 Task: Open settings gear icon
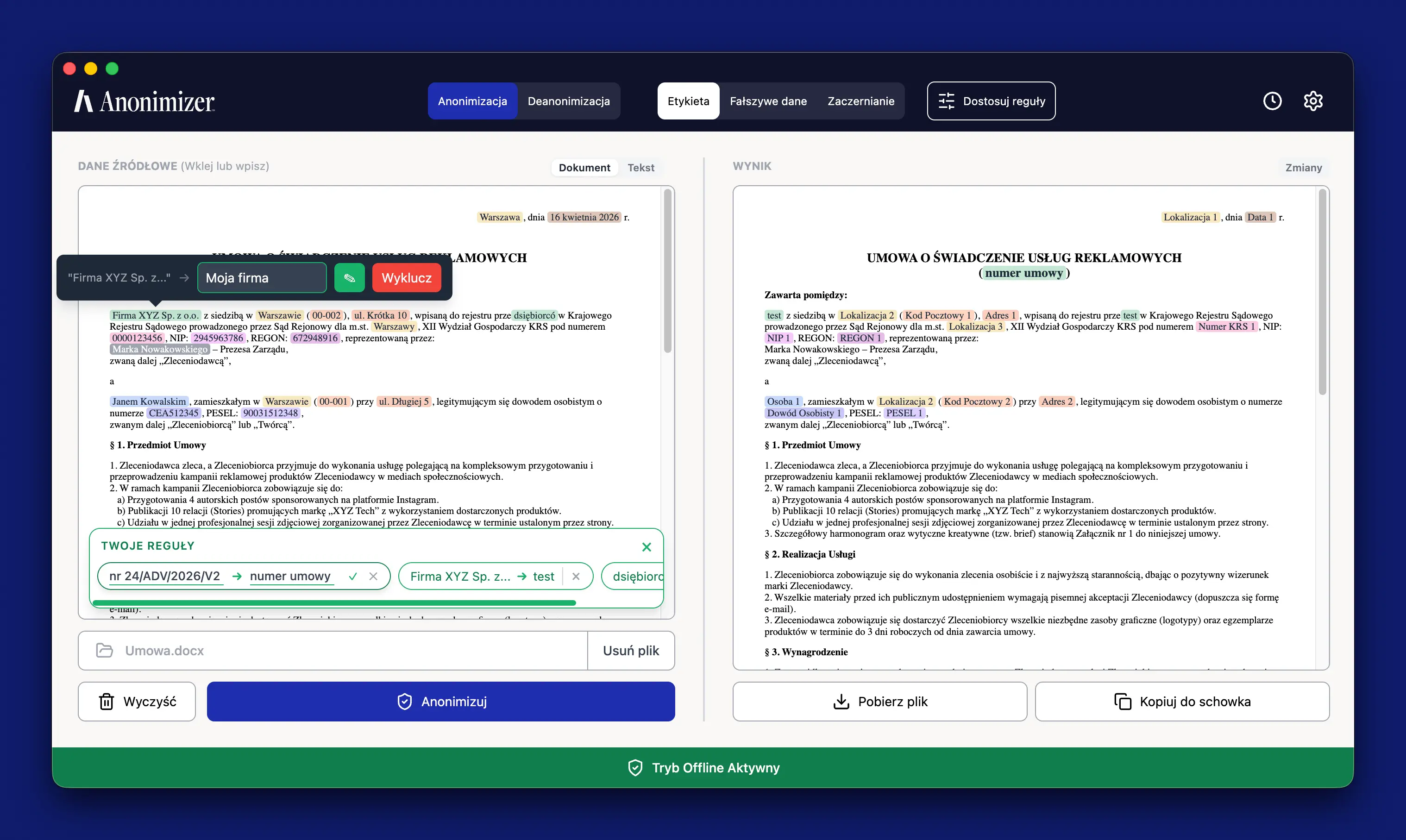pyautogui.click(x=1313, y=101)
